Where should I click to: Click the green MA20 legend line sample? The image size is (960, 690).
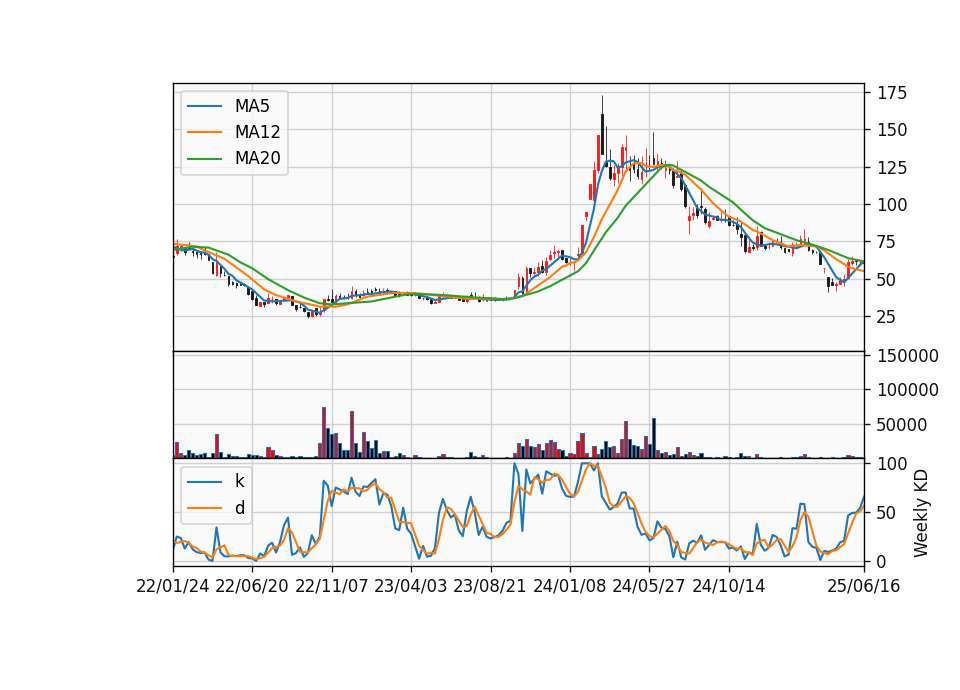coord(204,158)
